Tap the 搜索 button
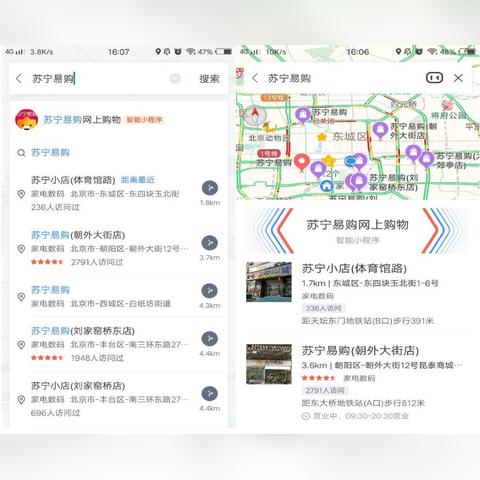This screenshot has width=480, height=480. pos(209,79)
